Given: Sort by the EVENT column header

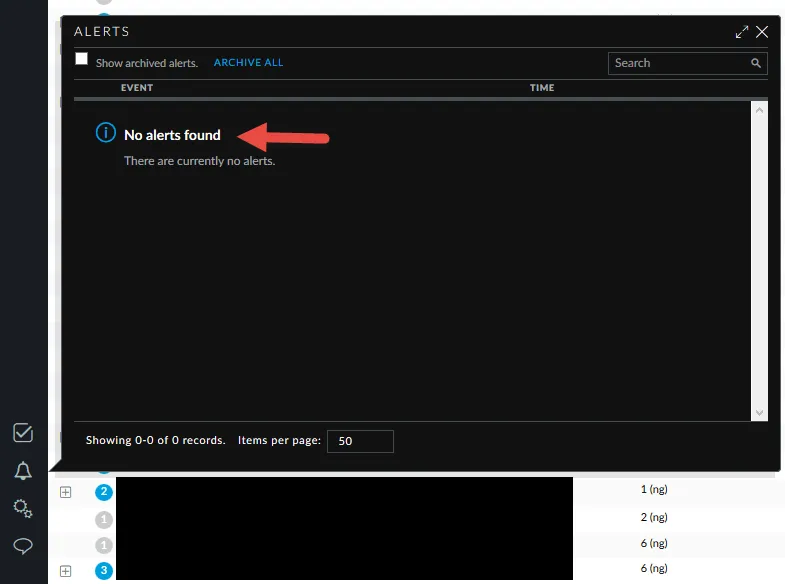Looking at the screenshot, I should [x=137, y=88].
